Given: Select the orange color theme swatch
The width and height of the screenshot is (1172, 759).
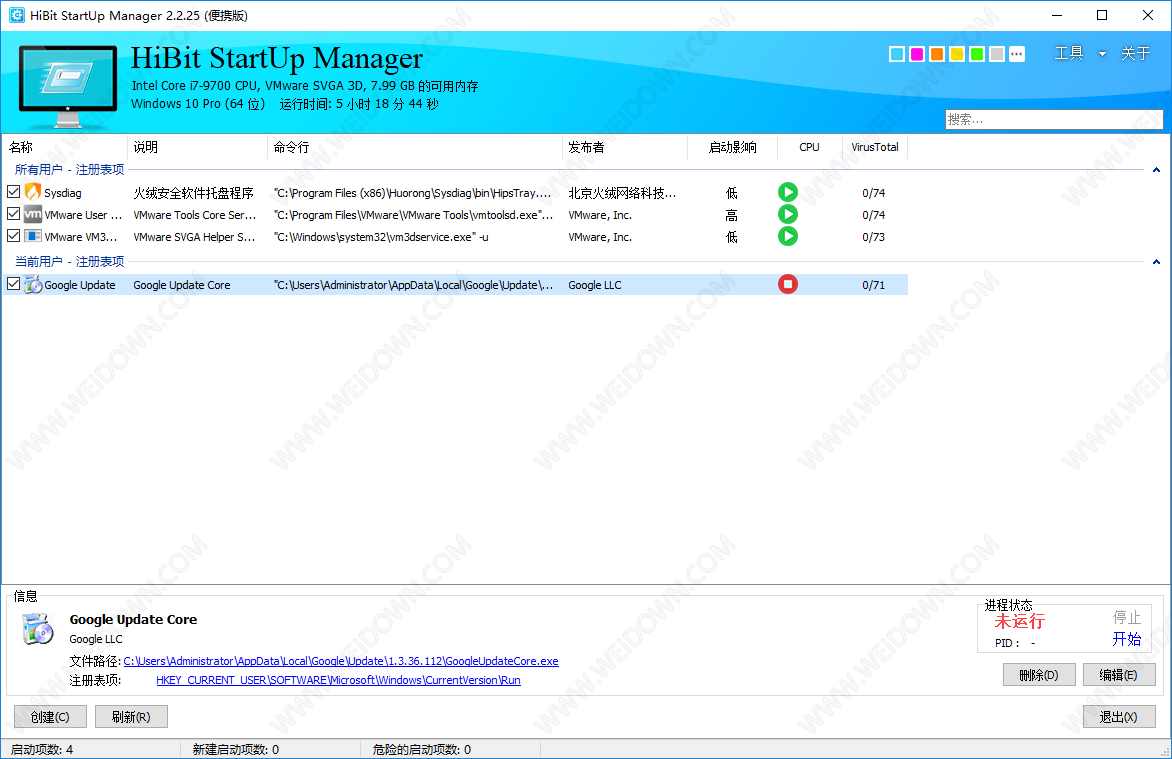Looking at the screenshot, I should pyautogui.click(x=937, y=54).
